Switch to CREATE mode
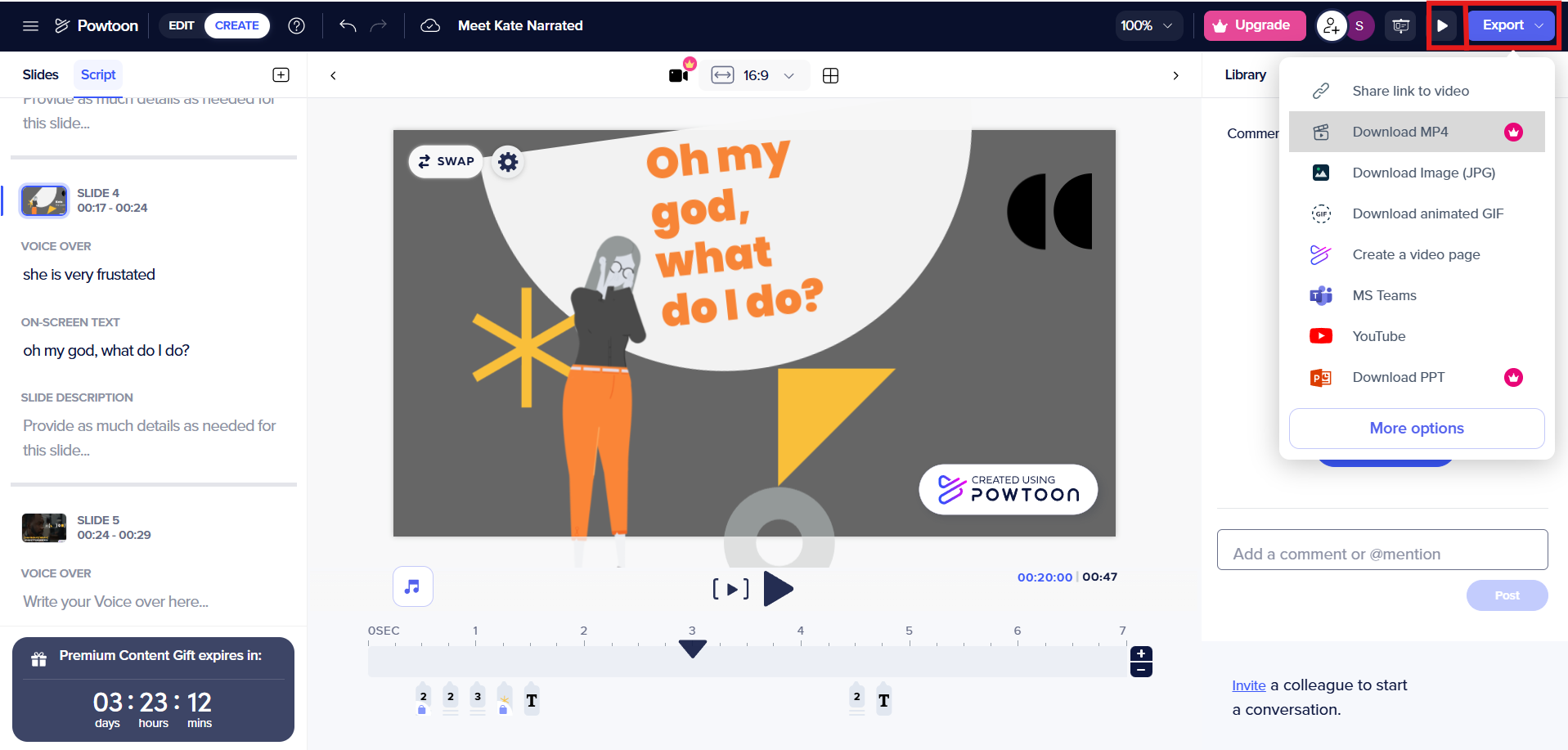Image resolution: width=1568 pixels, height=750 pixels. [237, 25]
